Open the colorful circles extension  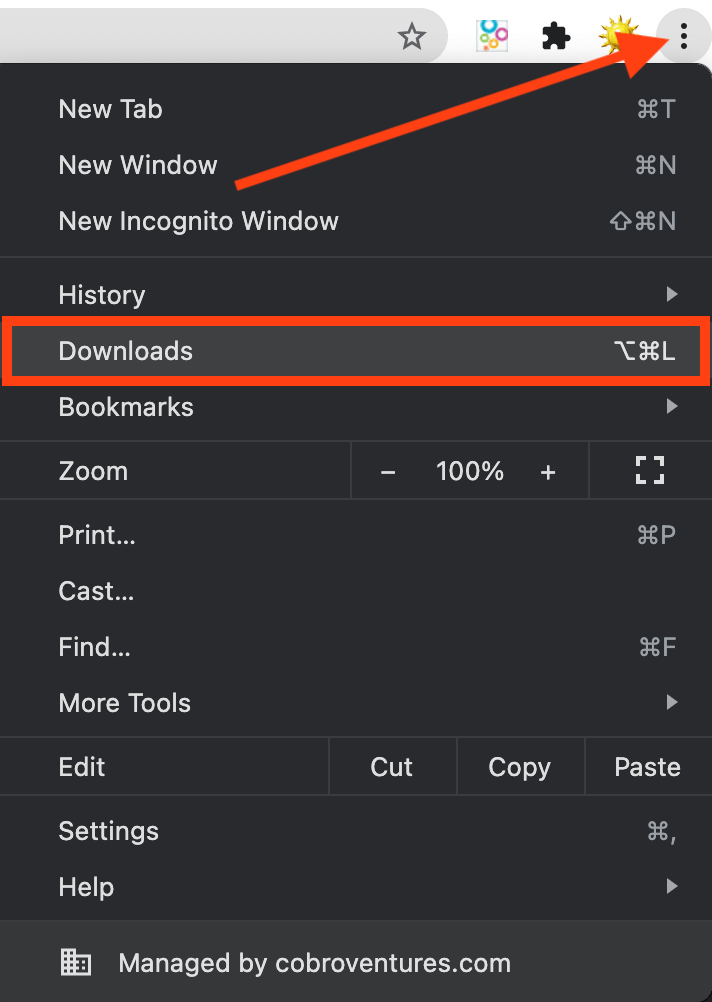(x=492, y=36)
